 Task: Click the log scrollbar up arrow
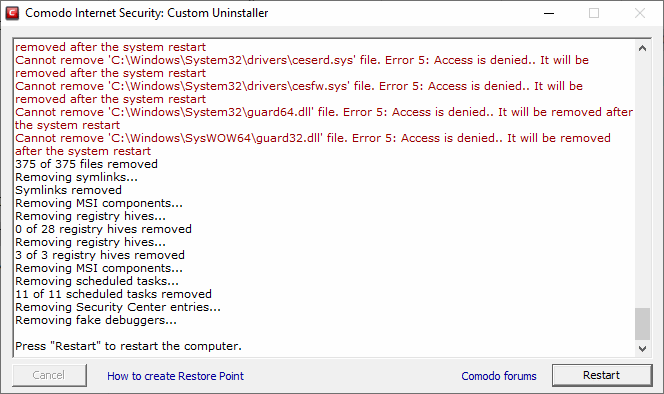642,48
